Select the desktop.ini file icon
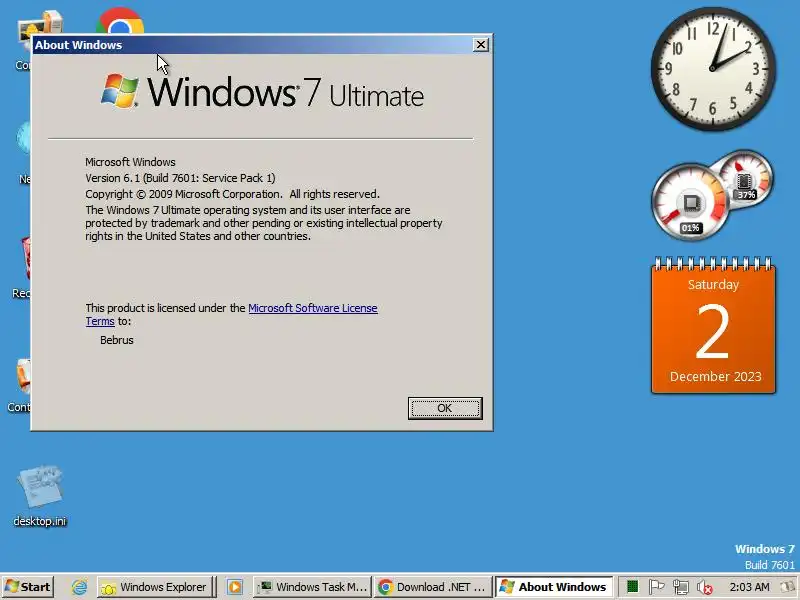Screen dimensions: 800x600 pos(40,496)
